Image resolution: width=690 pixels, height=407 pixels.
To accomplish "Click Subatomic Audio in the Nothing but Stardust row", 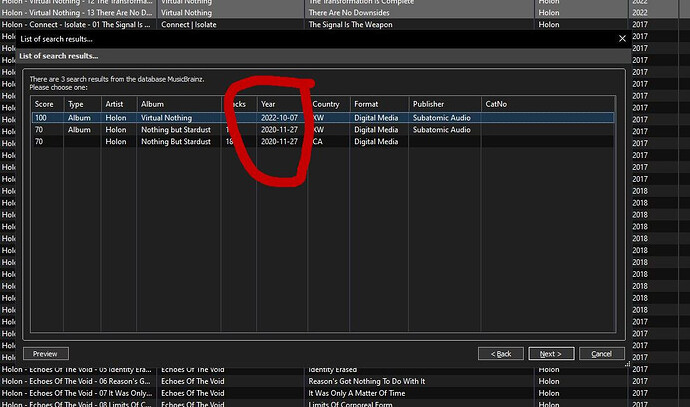I will 441,130.
